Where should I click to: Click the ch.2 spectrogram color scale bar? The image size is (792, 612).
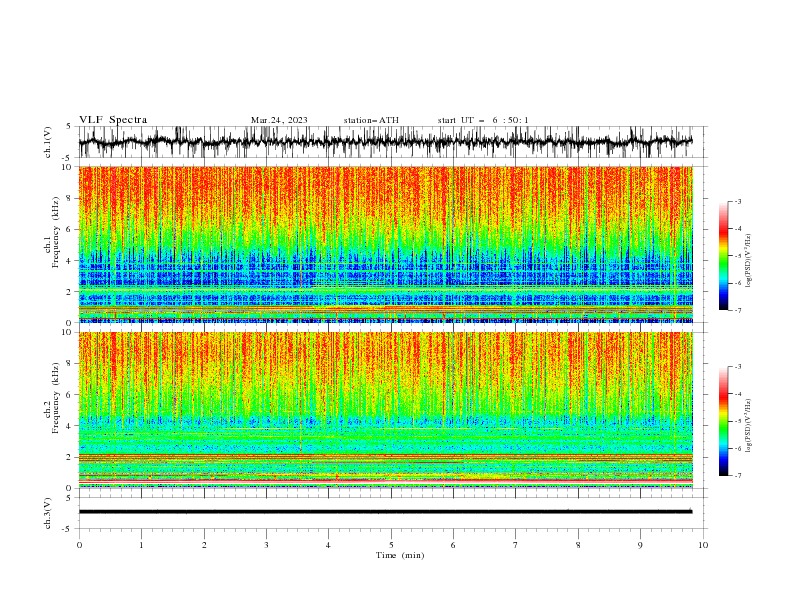click(x=723, y=421)
